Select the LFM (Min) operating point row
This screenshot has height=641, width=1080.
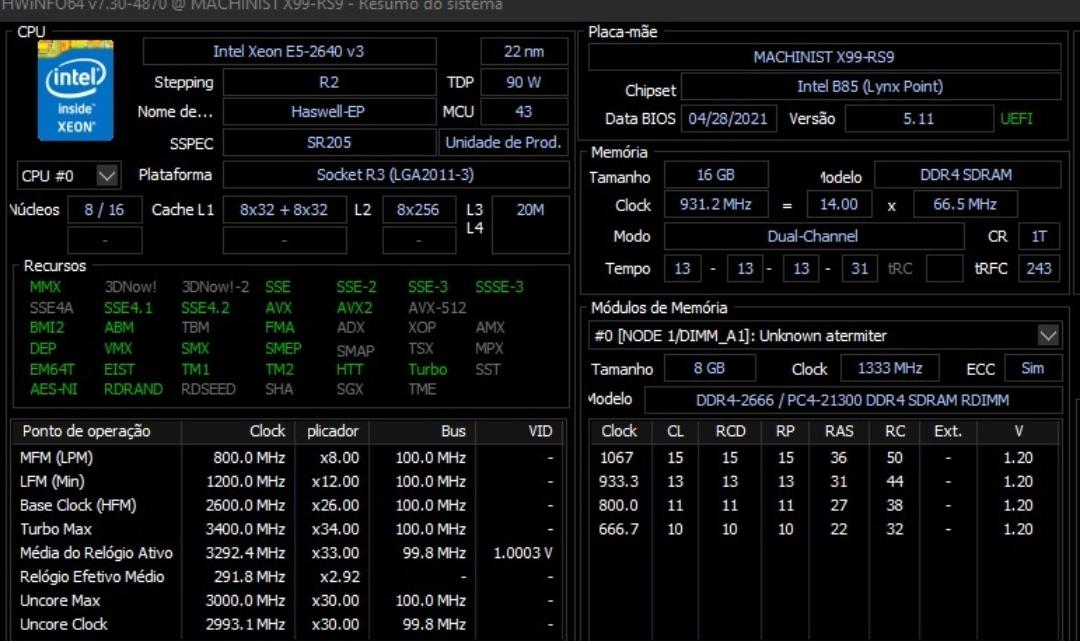coord(289,482)
